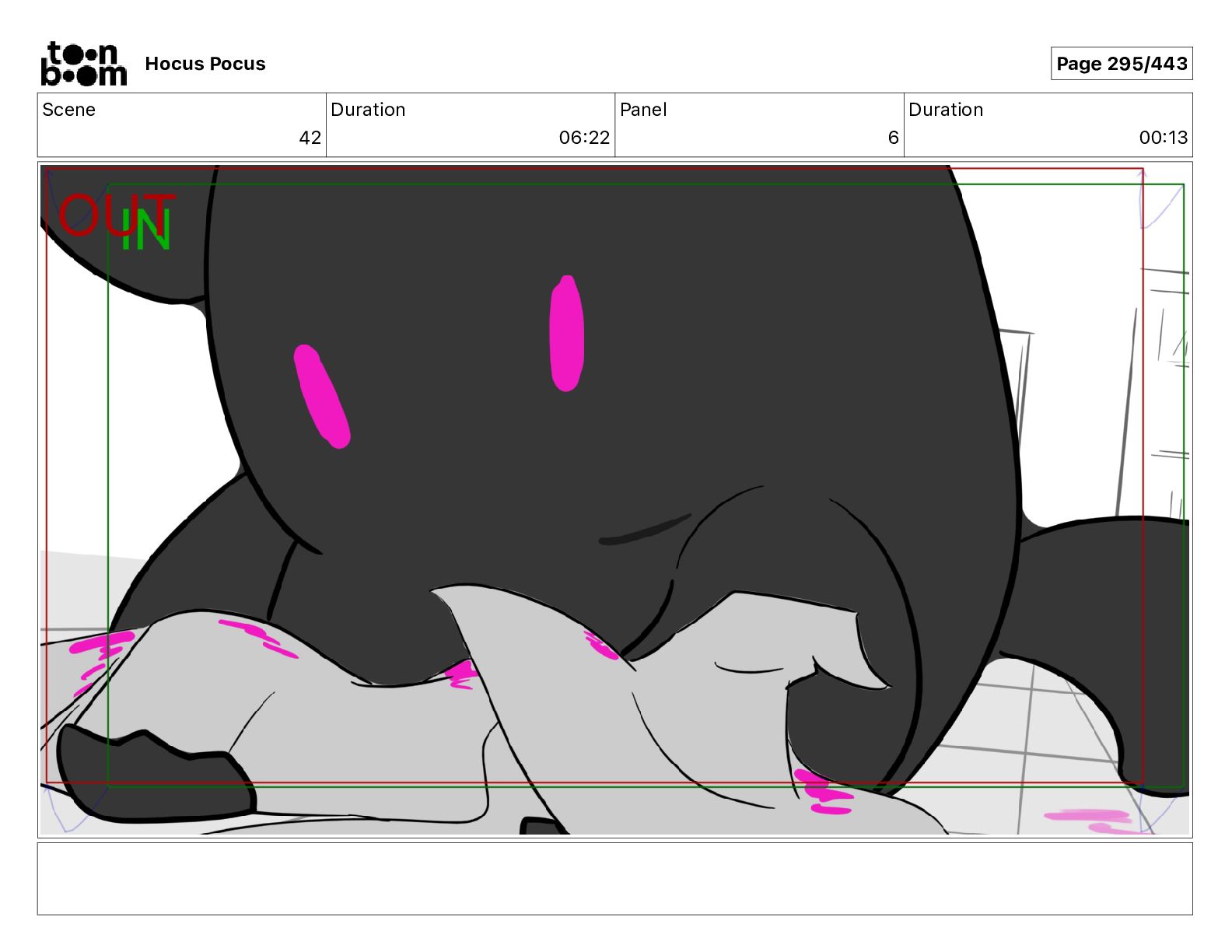Click the green 'IN' camera frame label
The width and height of the screenshot is (1232, 952).
click(x=146, y=230)
